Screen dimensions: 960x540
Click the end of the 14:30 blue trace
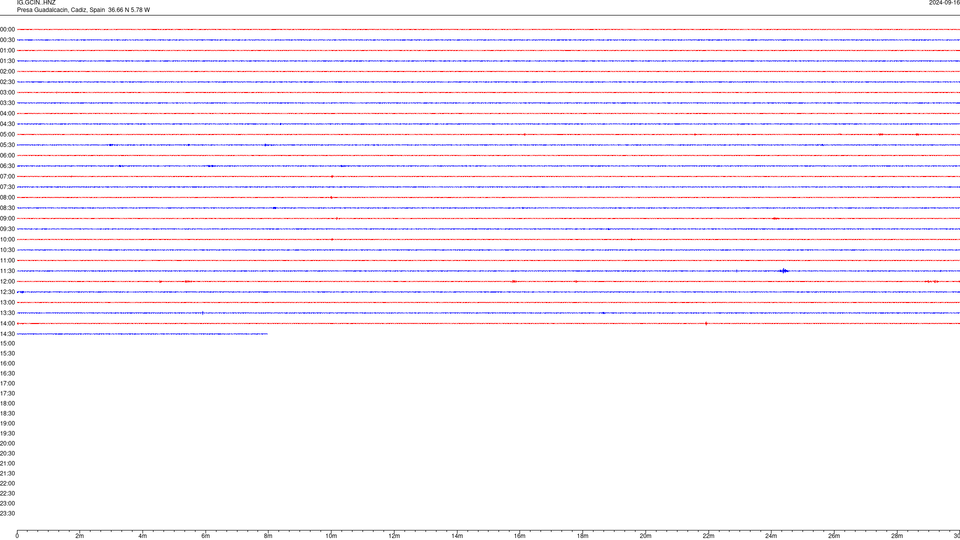tap(267, 334)
